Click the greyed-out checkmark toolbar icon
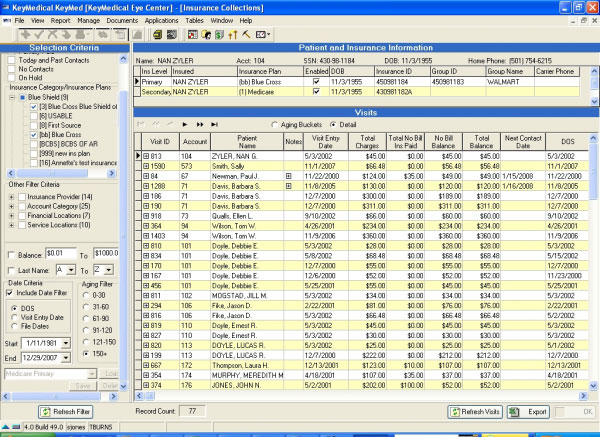Viewport: 600px width, 437px height. point(39,35)
